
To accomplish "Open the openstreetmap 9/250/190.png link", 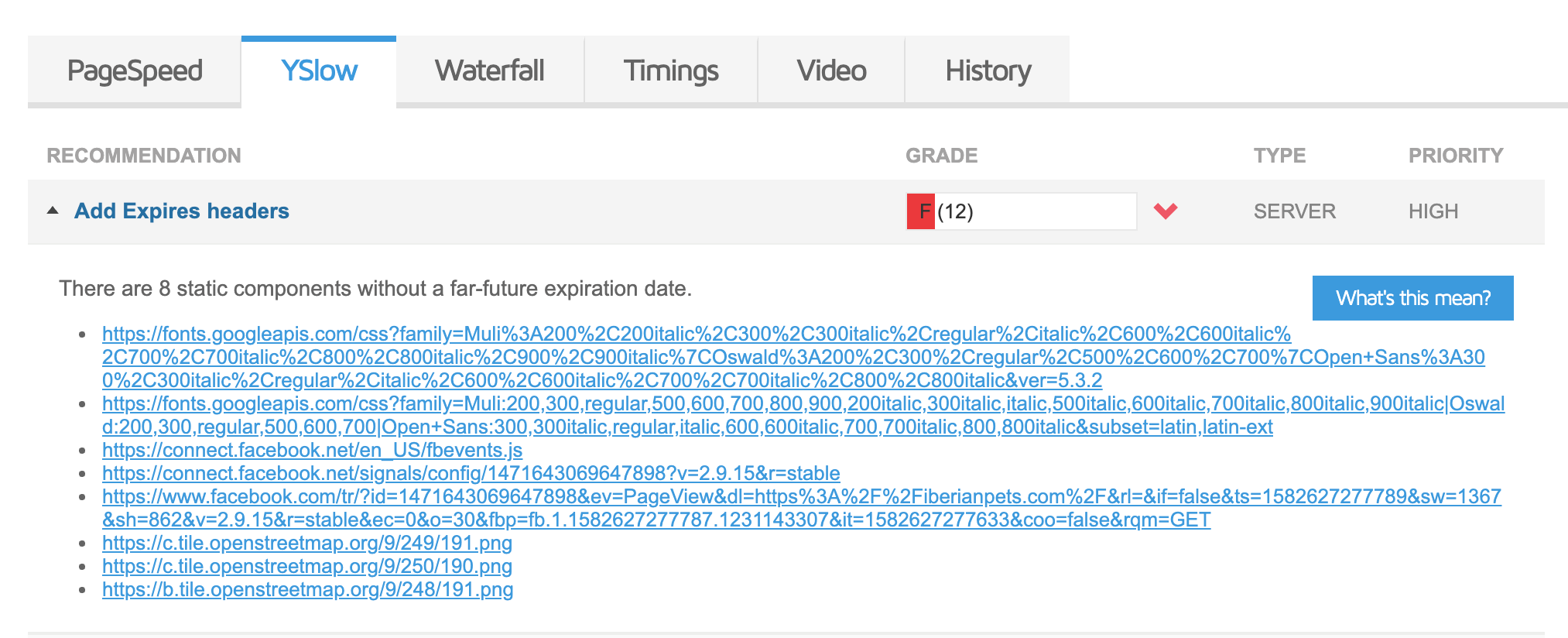I will [307, 566].
